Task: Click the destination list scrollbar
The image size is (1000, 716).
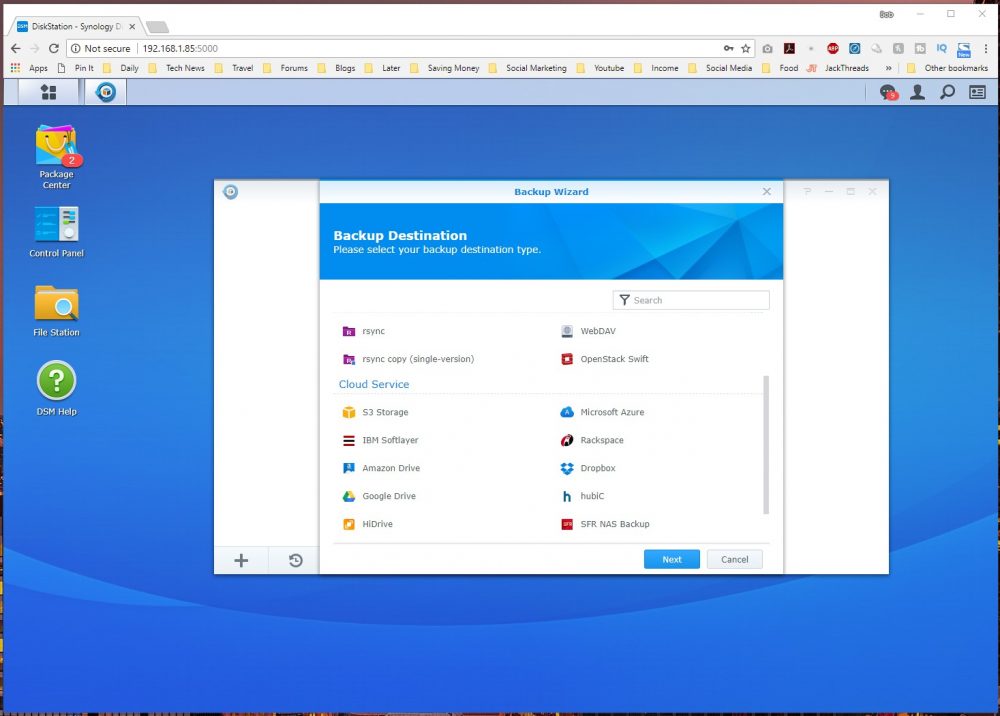Action: [766, 444]
